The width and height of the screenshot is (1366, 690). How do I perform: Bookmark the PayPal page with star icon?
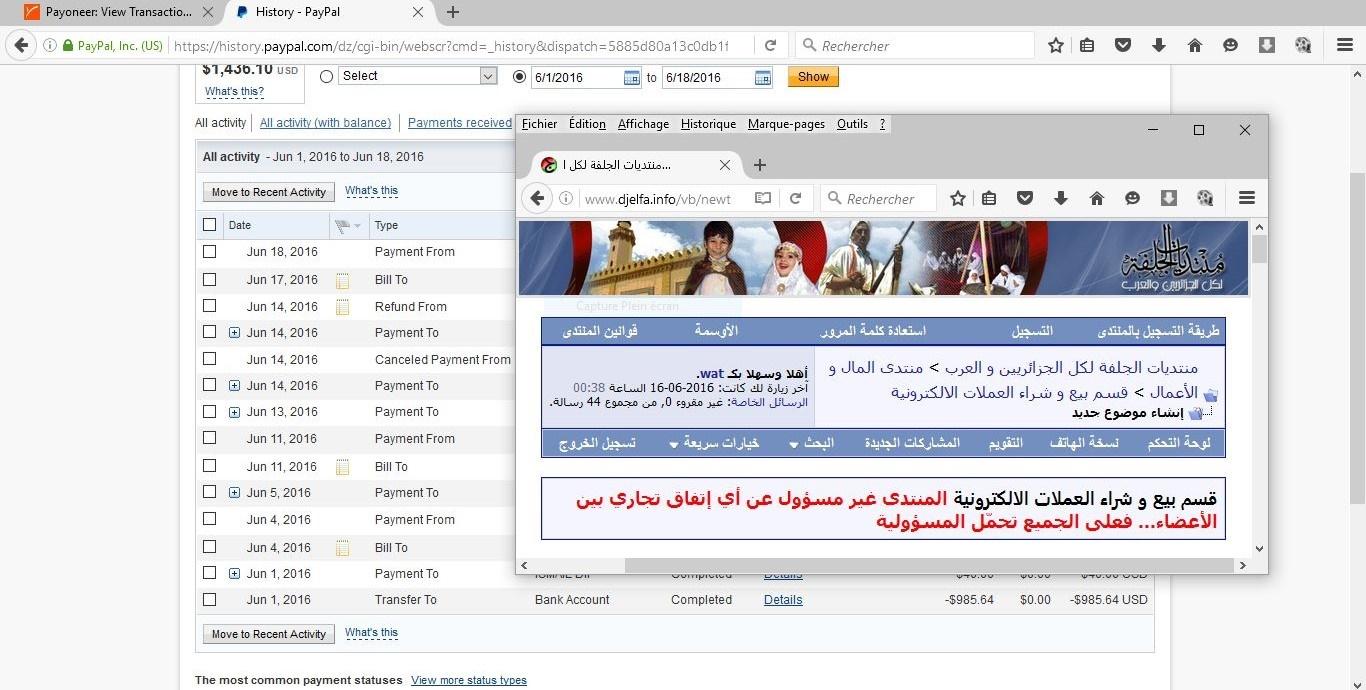pyautogui.click(x=1056, y=45)
